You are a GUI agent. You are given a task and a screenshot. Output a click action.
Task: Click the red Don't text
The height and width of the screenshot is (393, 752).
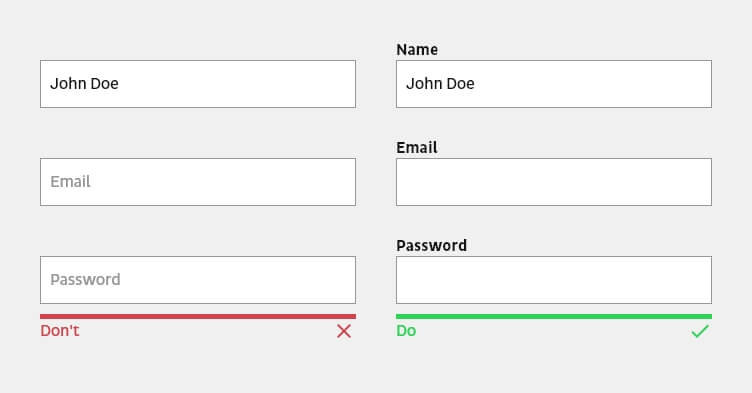(60, 331)
